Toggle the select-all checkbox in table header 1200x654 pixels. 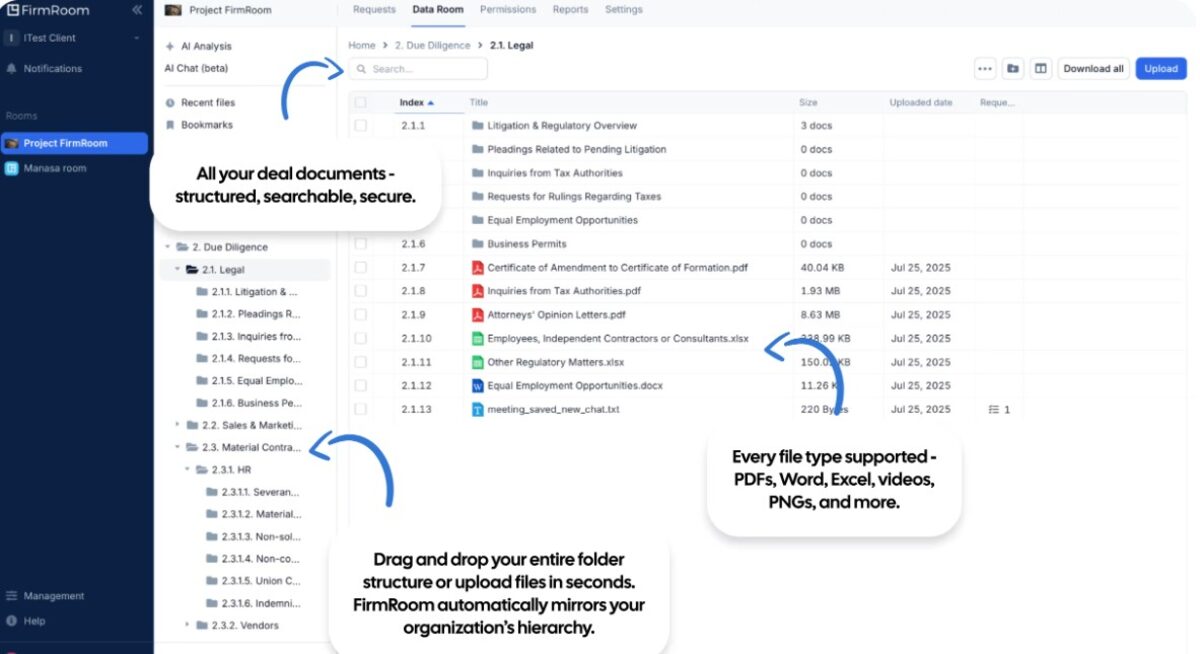click(360, 102)
